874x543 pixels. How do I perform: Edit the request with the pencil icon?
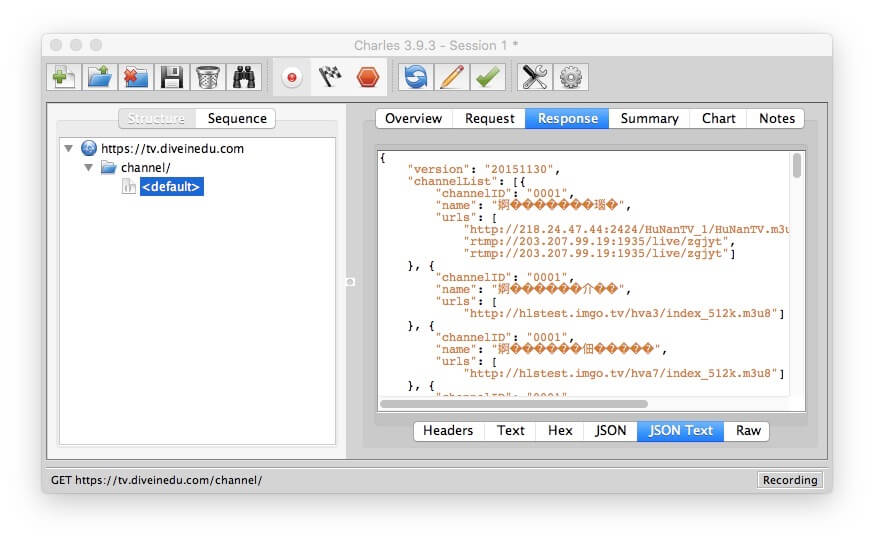451,77
